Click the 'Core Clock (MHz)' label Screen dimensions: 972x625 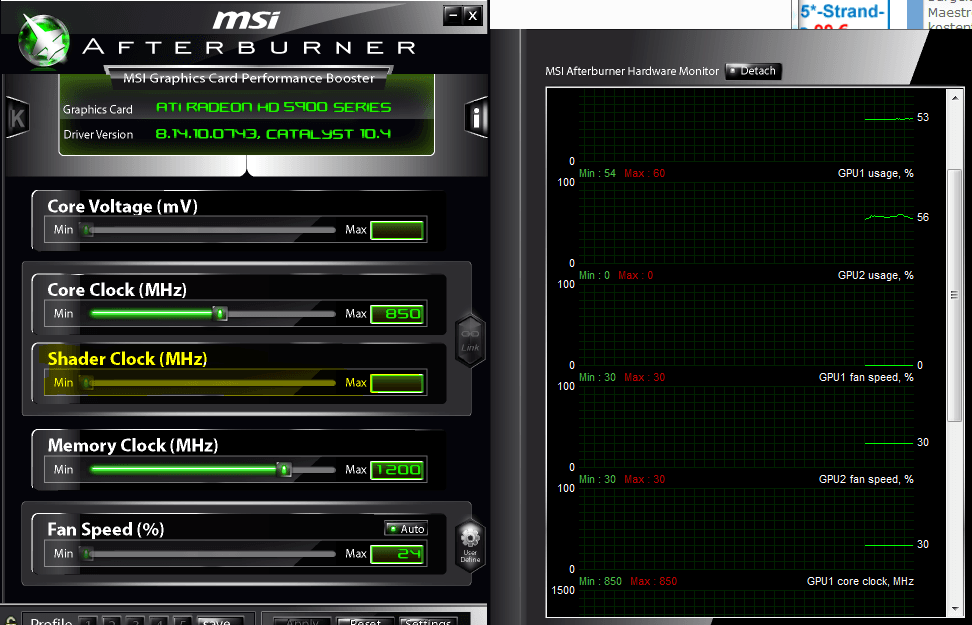point(117,290)
